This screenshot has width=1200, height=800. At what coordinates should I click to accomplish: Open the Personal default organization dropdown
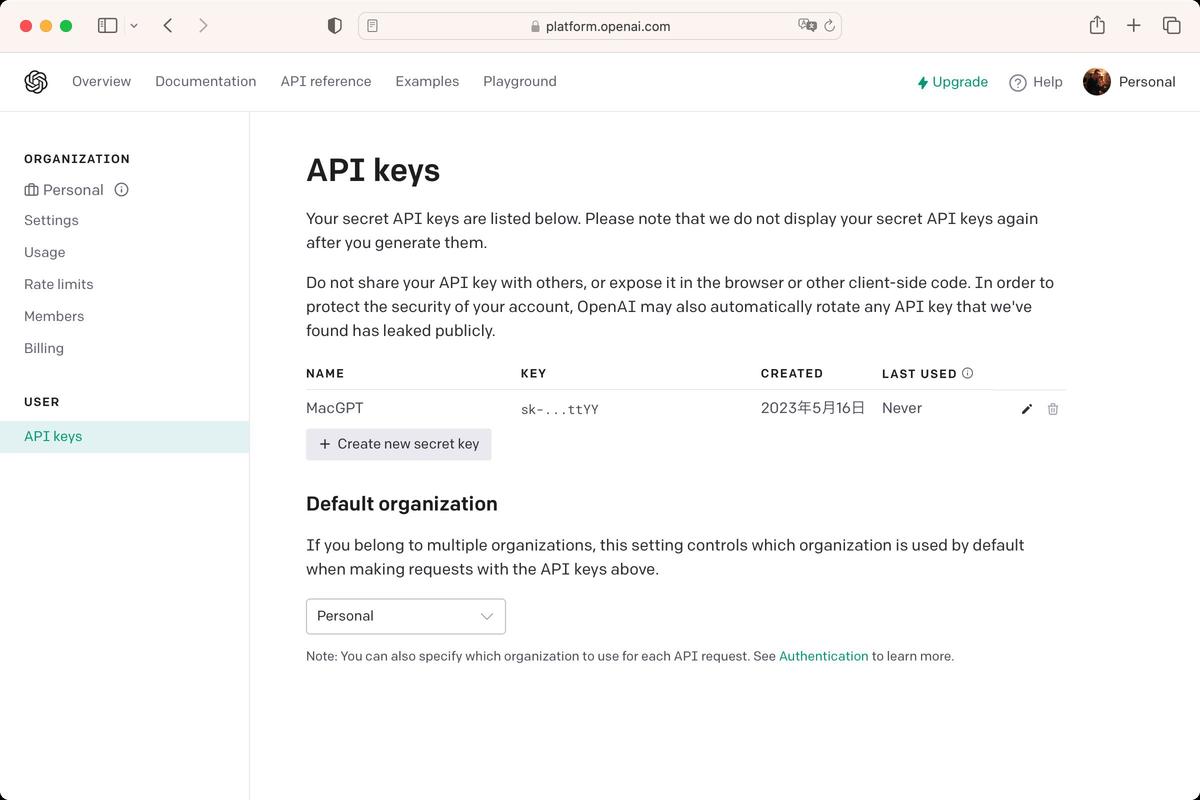pyautogui.click(x=406, y=616)
